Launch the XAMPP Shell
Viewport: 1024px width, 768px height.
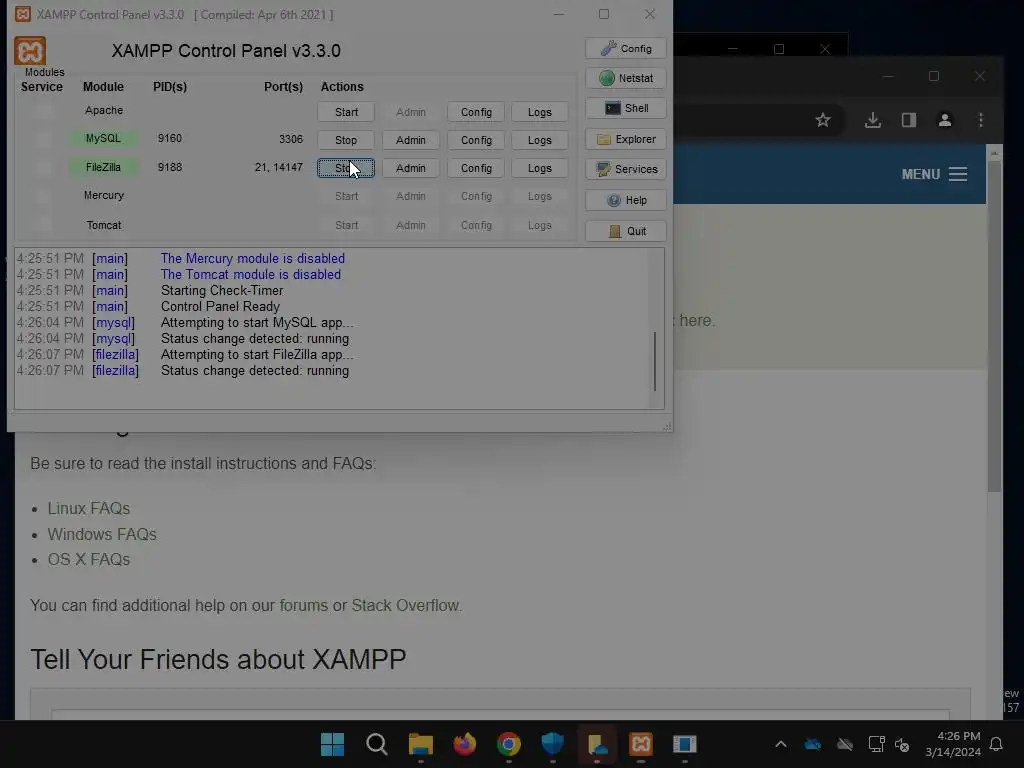pyautogui.click(x=626, y=108)
